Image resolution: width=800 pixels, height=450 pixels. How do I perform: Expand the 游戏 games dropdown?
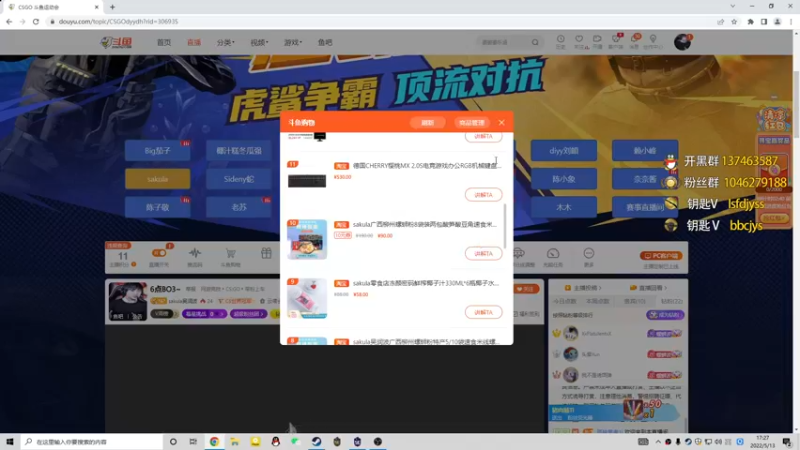click(292, 42)
